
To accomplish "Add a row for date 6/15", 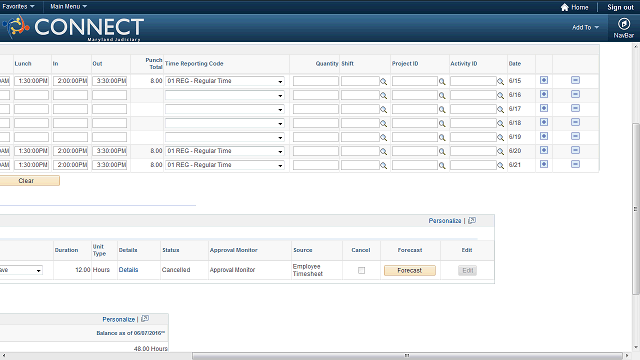I will (x=544, y=80).
